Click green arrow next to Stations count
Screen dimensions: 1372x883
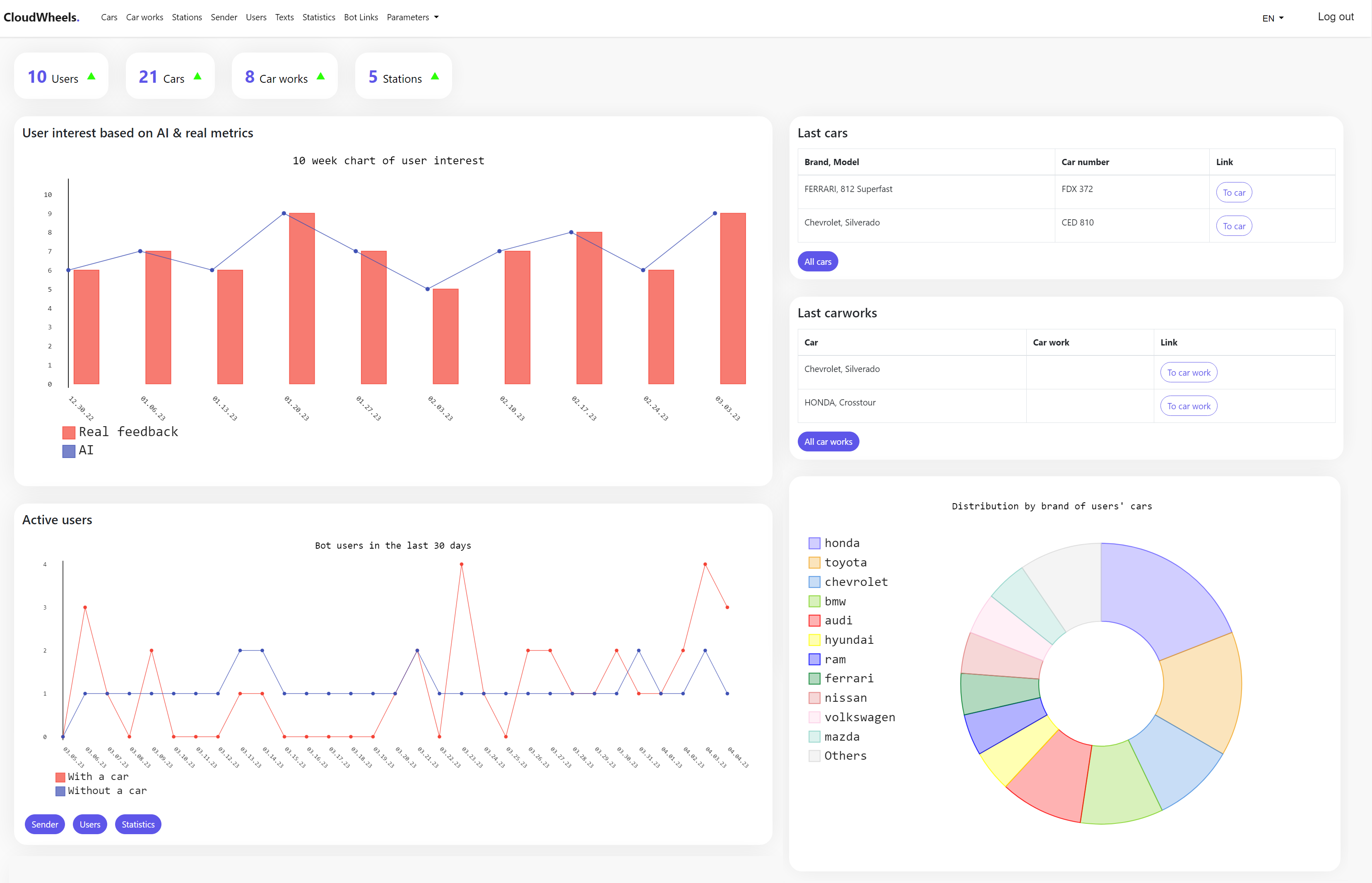click(x=435, y=76)
